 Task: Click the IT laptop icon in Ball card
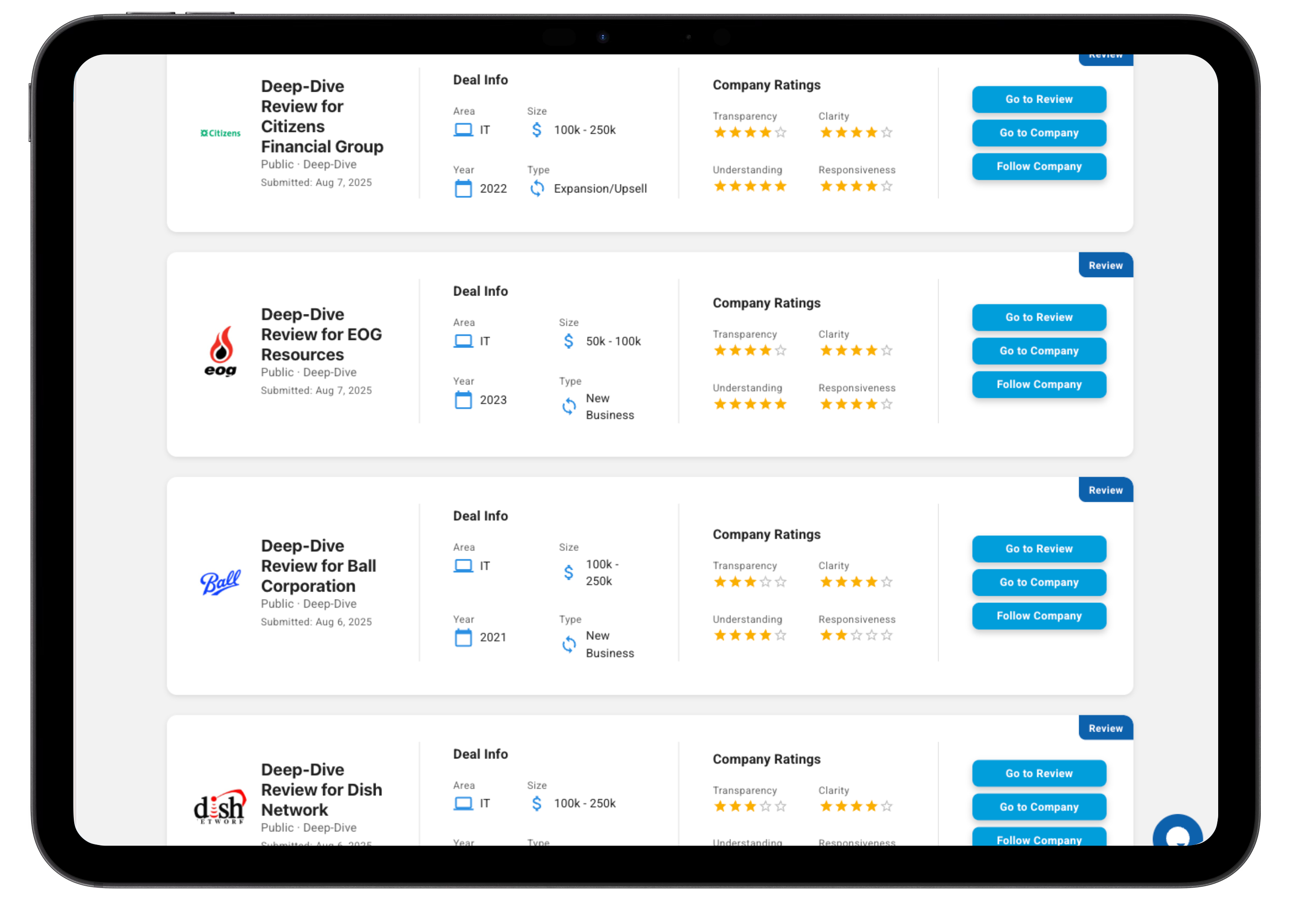[x=463, y=566]
